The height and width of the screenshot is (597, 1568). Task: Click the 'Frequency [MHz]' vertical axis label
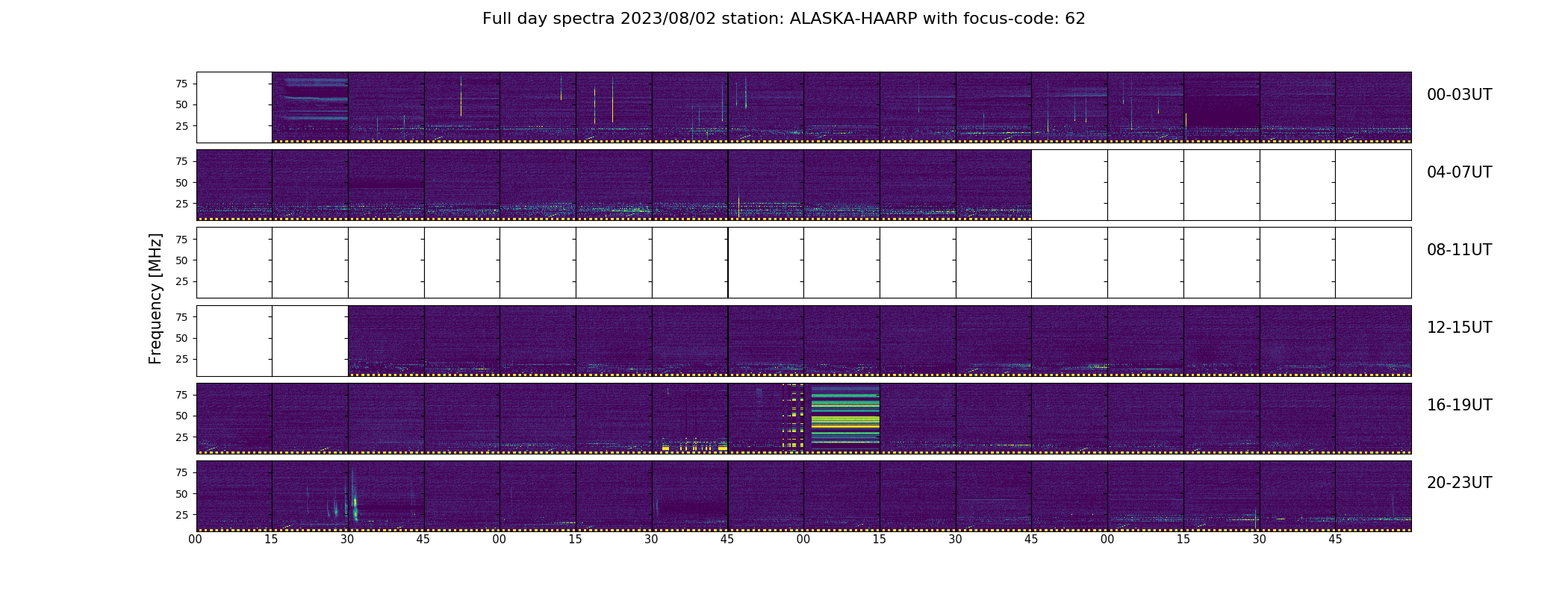click(155, 298)
